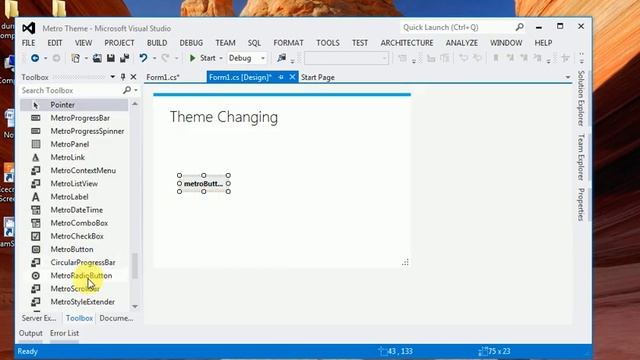Select MetroButton in the Toolbox
This screenshot has height=360, width=640.
pos(74,249)
